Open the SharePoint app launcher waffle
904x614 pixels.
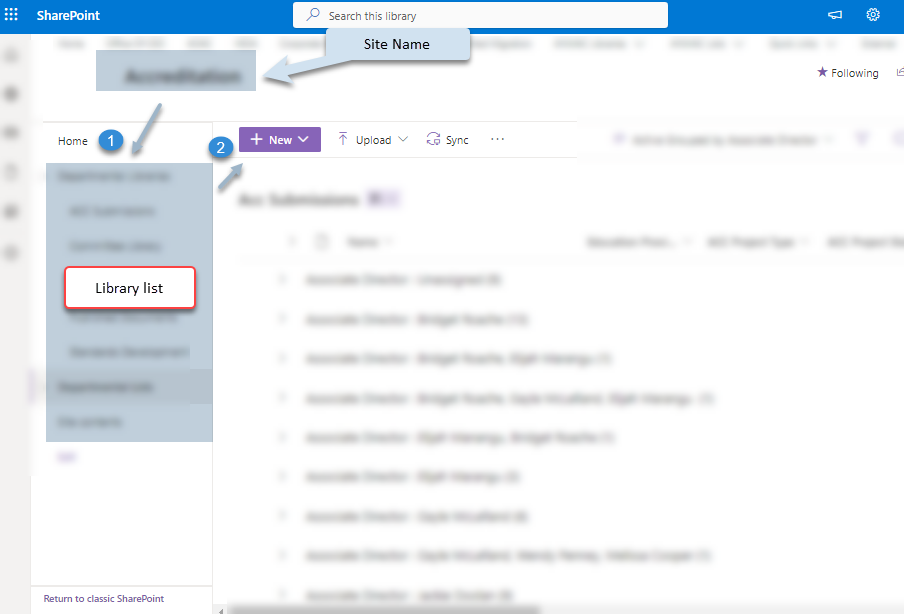point(12,15)
